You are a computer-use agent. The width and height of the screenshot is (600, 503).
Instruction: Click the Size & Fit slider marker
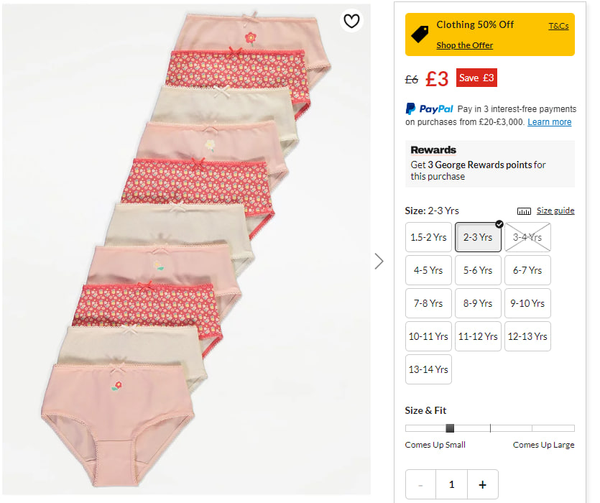pyautogui.click(x=450, y=428)
